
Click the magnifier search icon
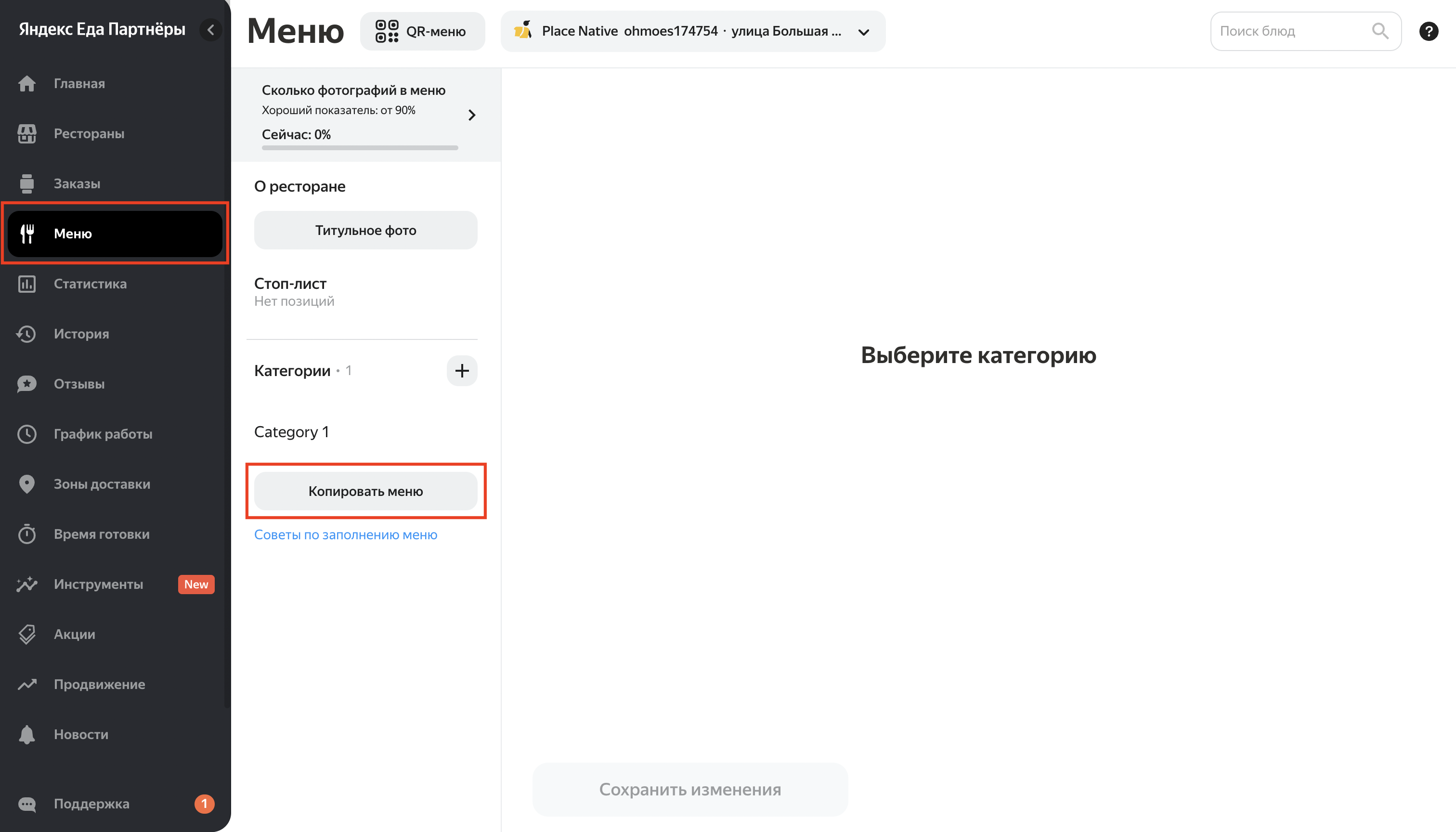coord(1380,31)
